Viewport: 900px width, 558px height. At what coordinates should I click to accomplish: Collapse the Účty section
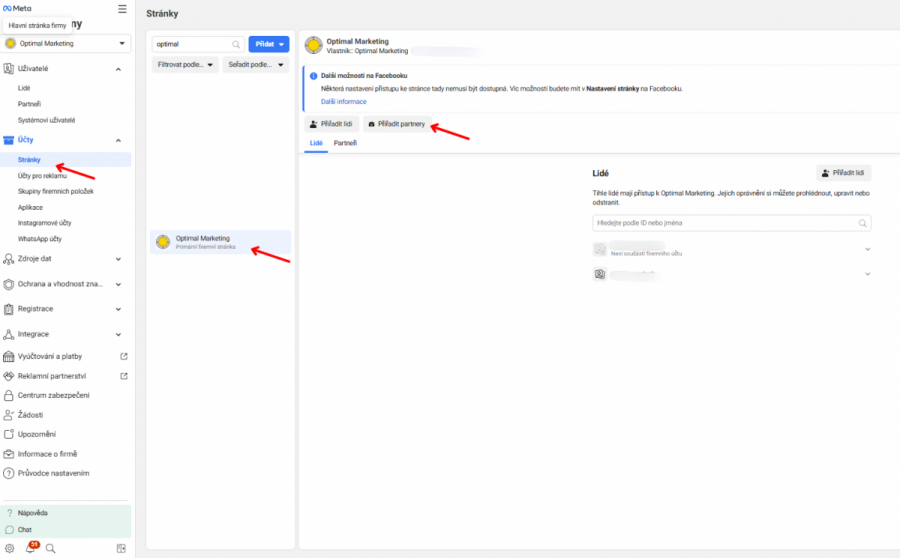point(118,140)
